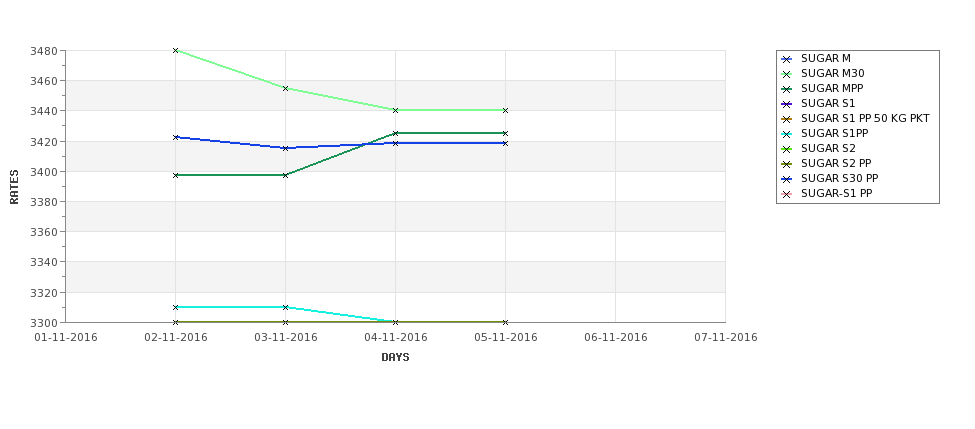Click the blue line point on 02-11-2016
This screenshot has width=975, height=429.
click(175, 137)
